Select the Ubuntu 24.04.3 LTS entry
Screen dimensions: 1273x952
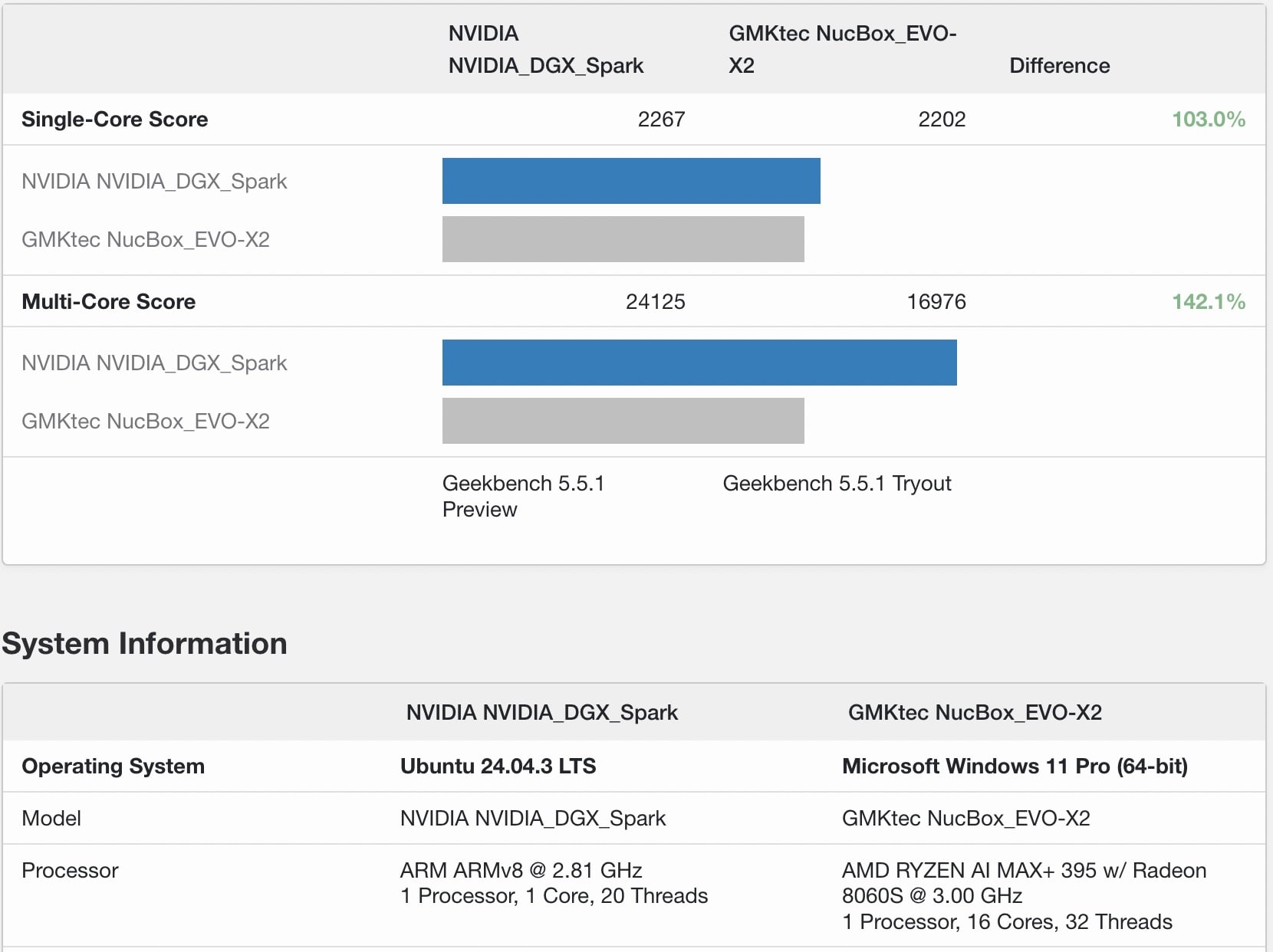[498, 767]
